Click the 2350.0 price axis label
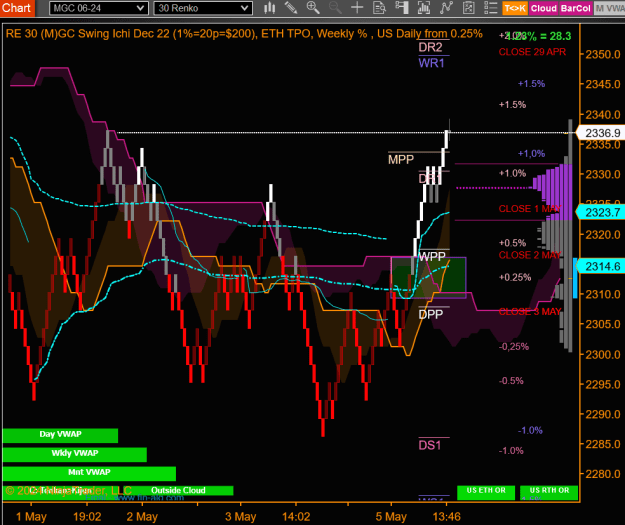Viewport: 625px width, 525px height. pos(603,54)
